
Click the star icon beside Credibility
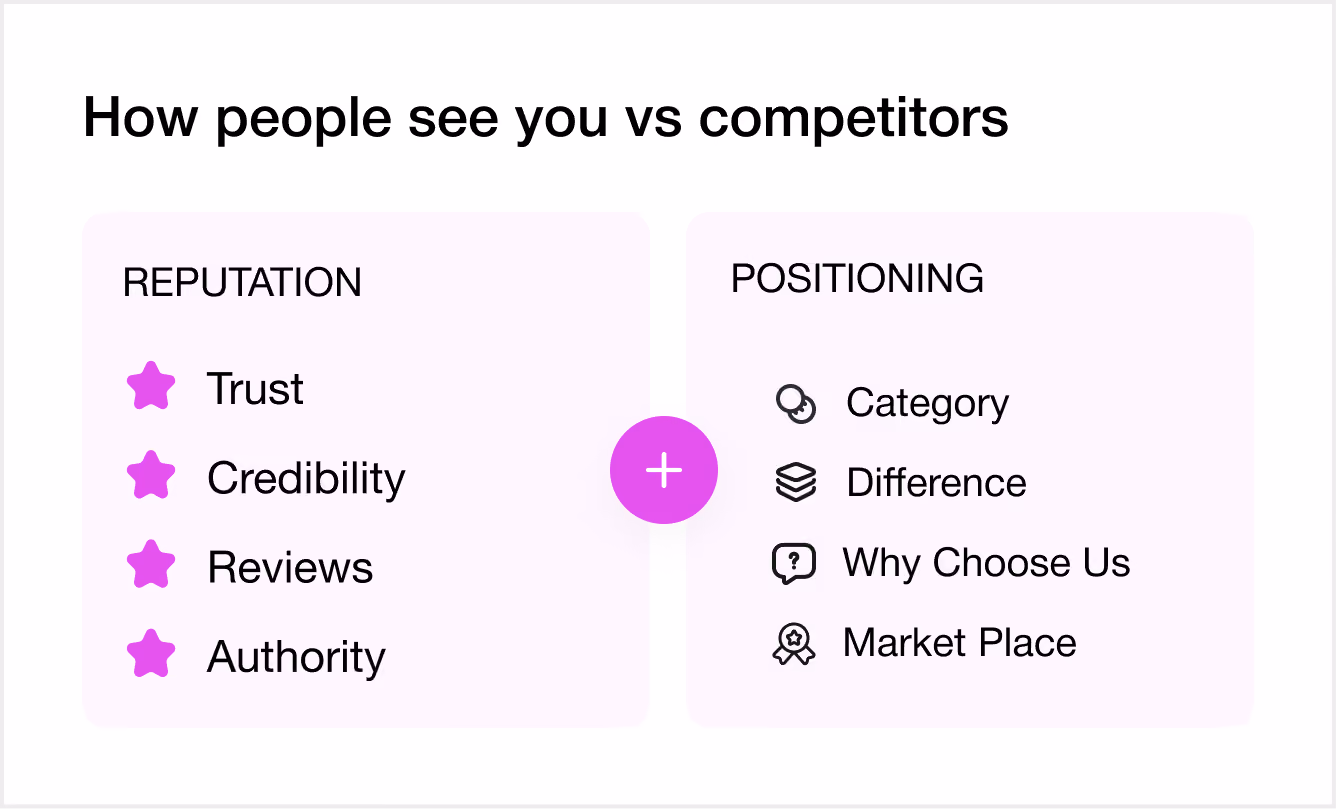tap(152, 476)
